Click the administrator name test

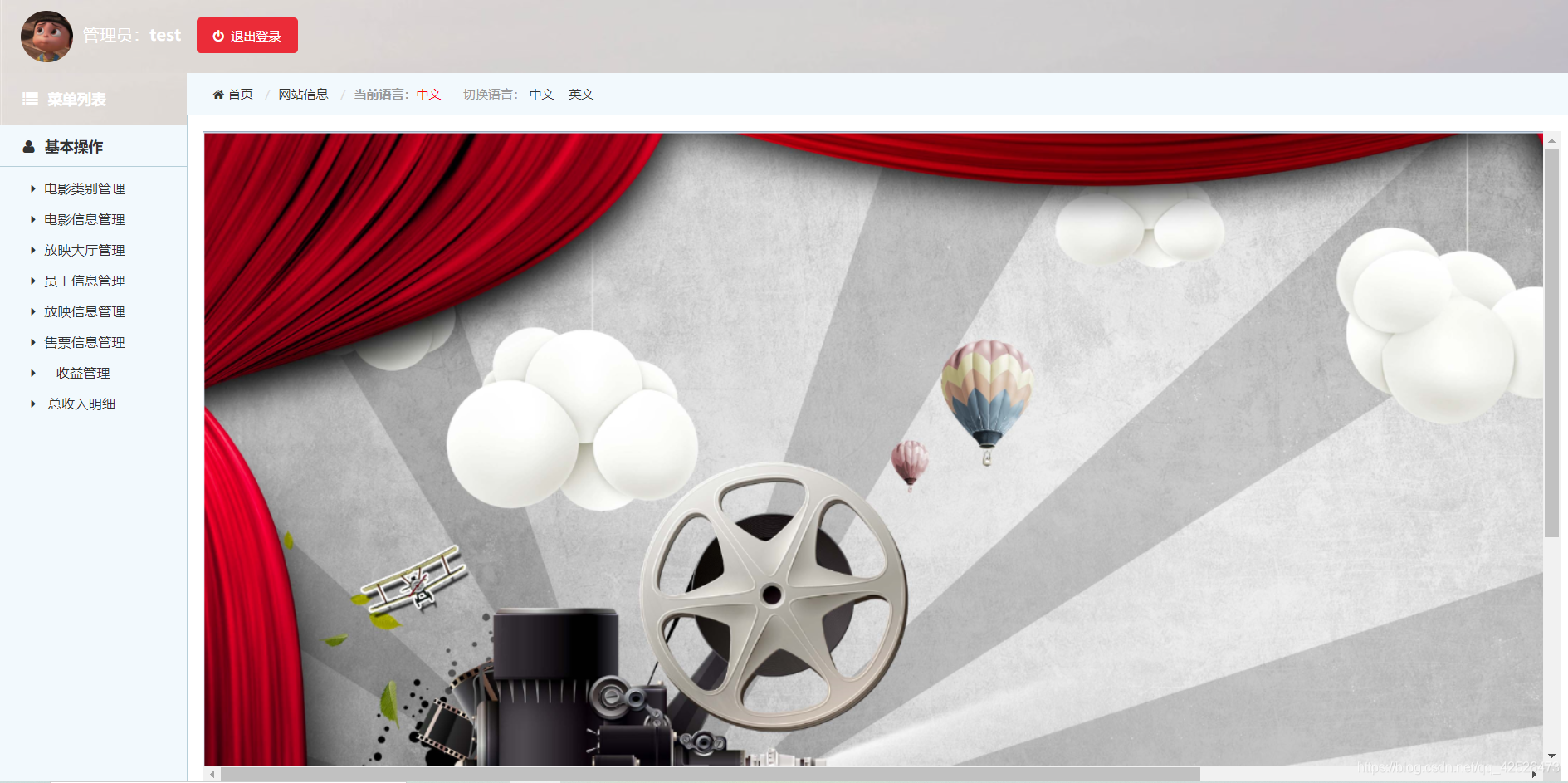[x=165, y=36]
